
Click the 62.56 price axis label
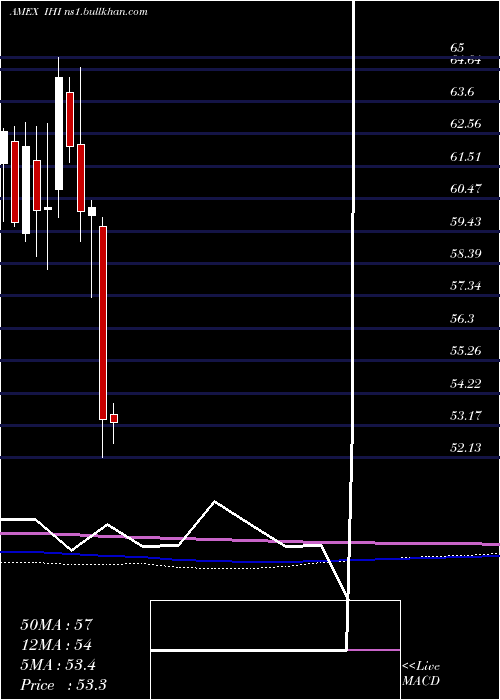(x=466, y=124)
